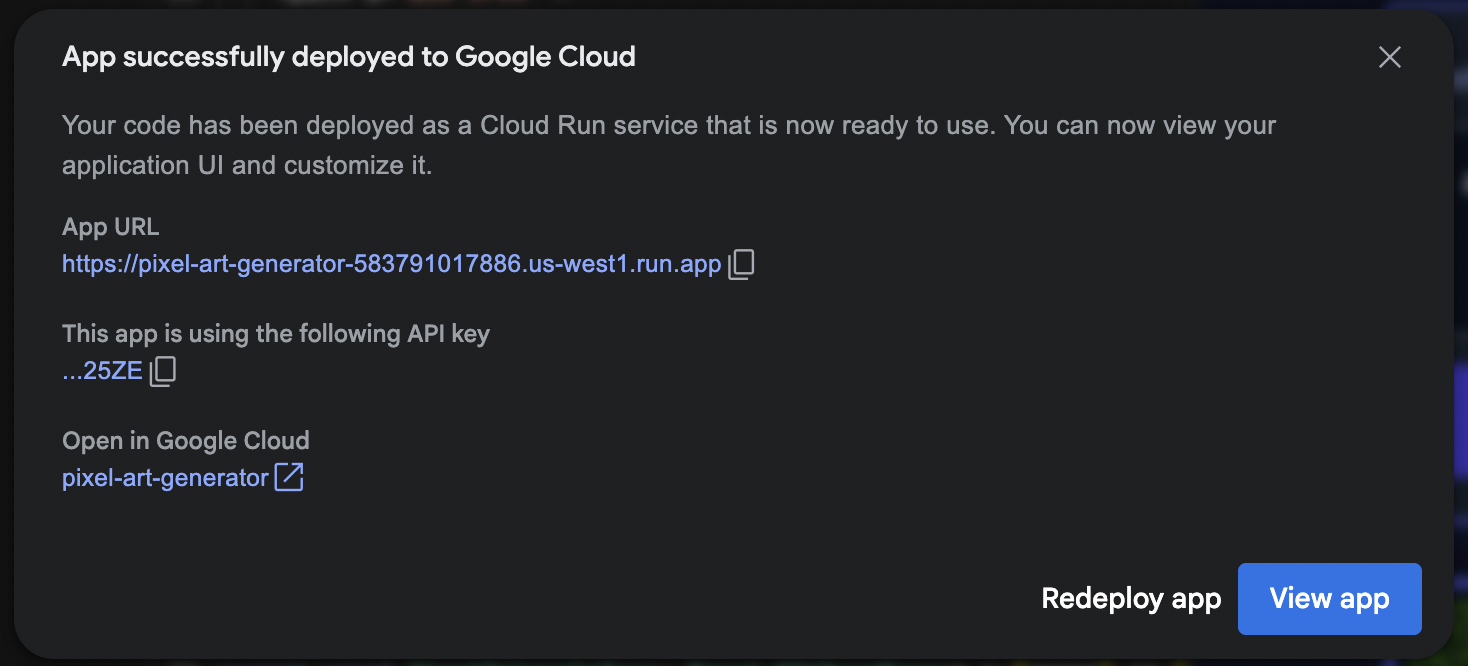Click the "This app is using the following API key" label
1468x666 pixels.
(x=276, y=333)
